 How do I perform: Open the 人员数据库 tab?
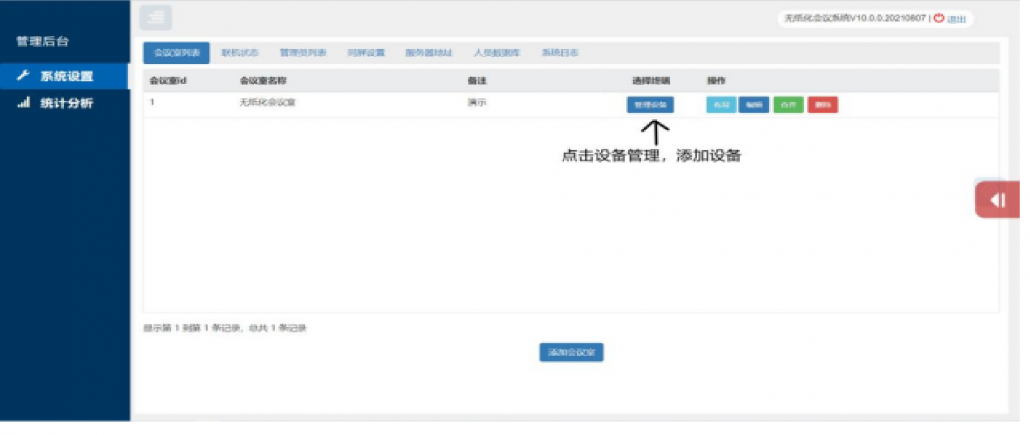tap(497, 53)
